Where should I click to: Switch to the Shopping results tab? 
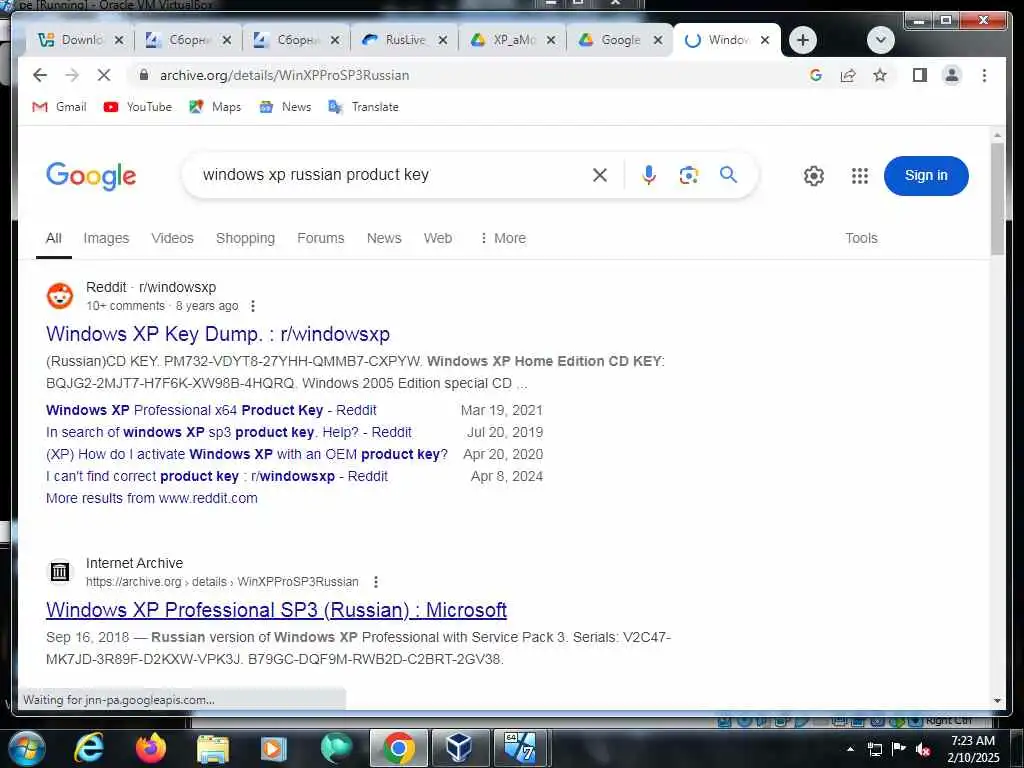click(245, 238)
